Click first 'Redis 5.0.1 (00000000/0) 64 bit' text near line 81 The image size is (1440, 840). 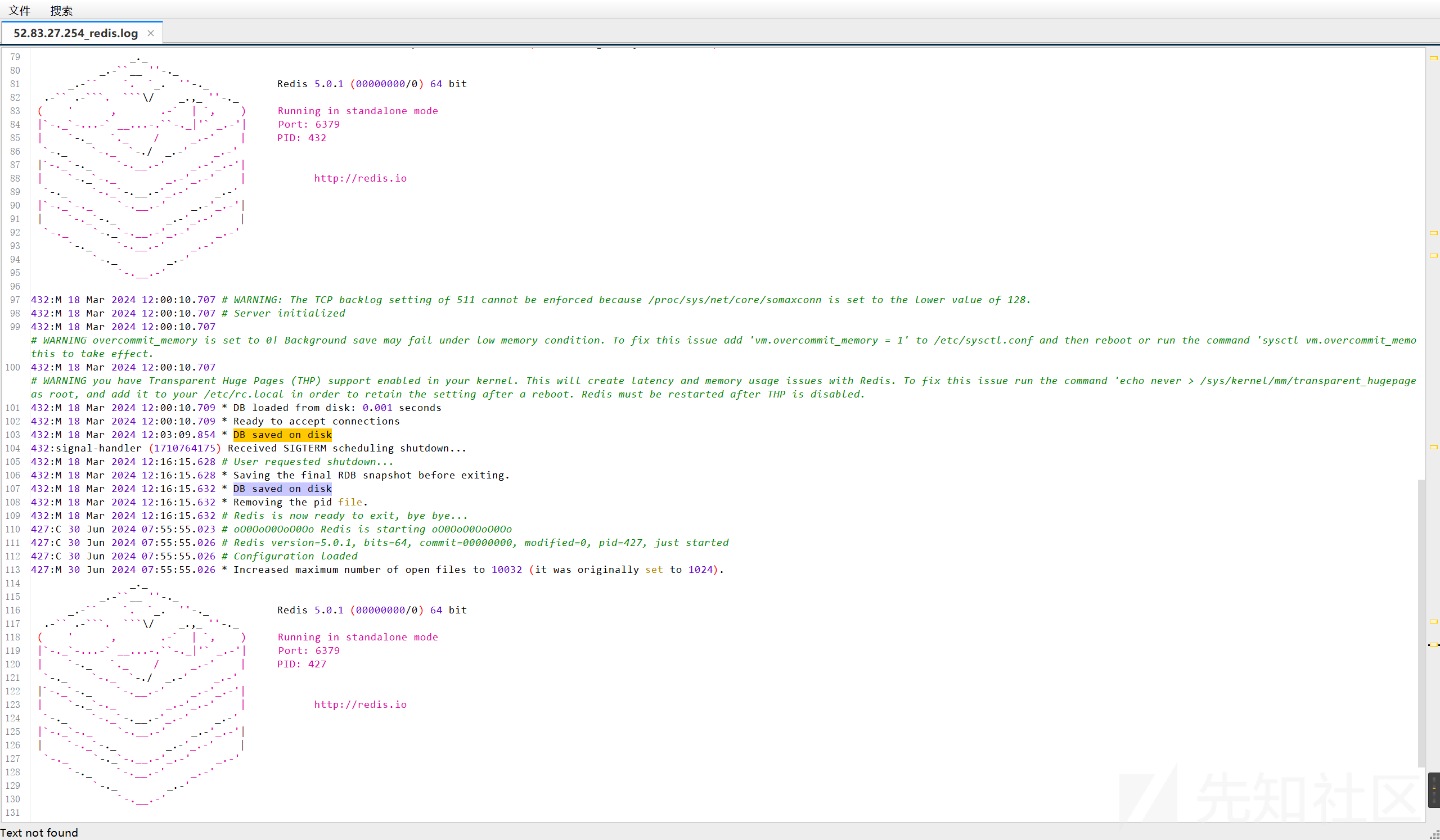pos(372,84)
